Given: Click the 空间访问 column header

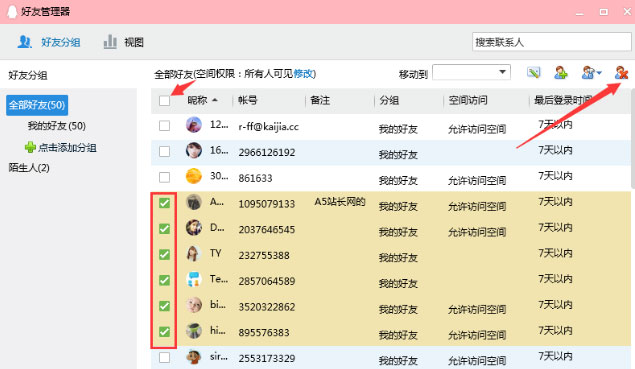Looking at the screenshot, I should click(x=468, y=100).
